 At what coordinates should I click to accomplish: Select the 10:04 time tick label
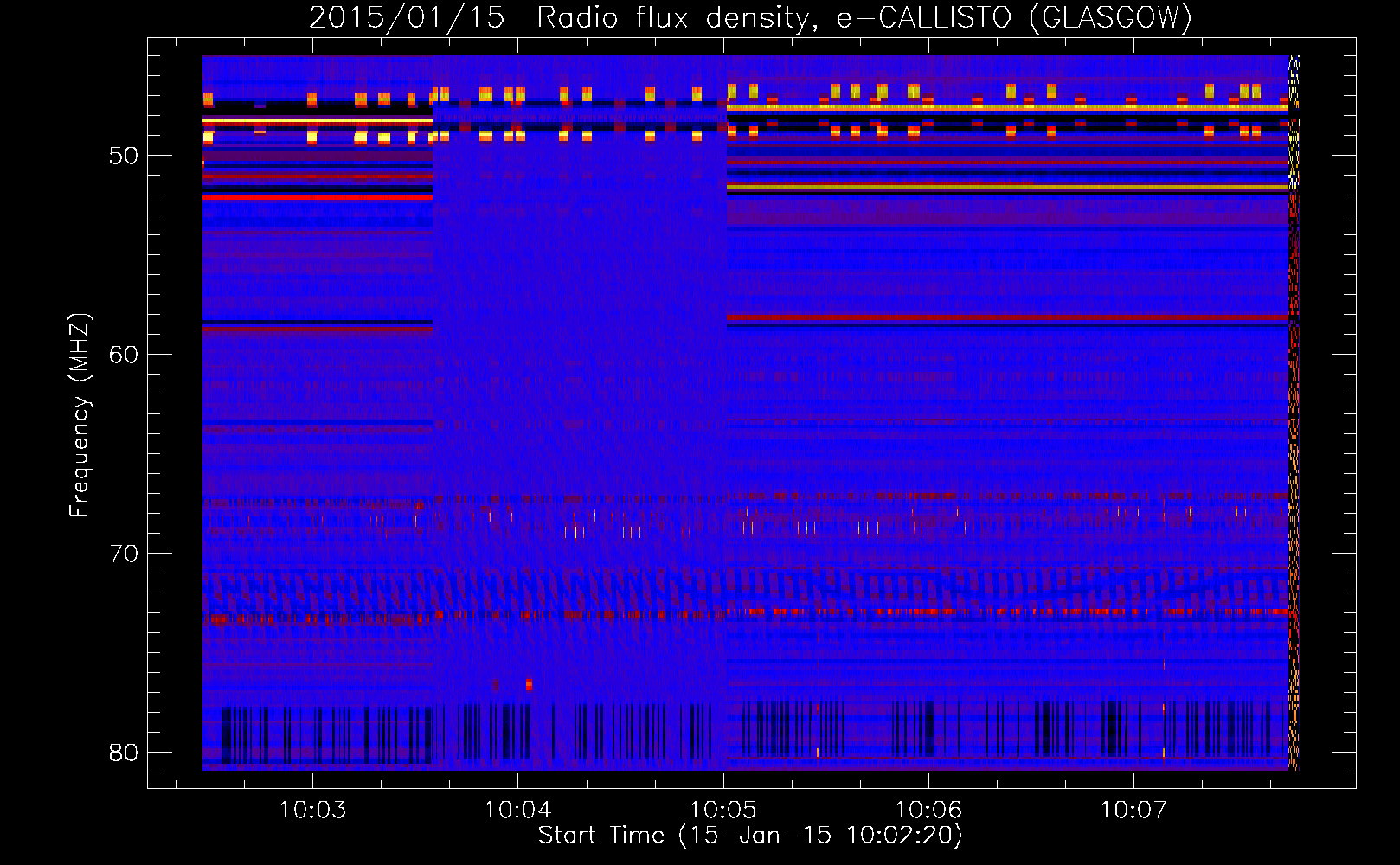pos(517,810)
